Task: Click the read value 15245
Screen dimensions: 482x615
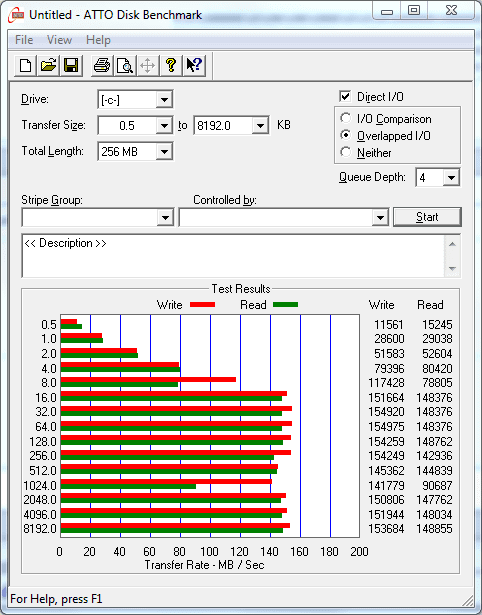Action: pos(437,325)
